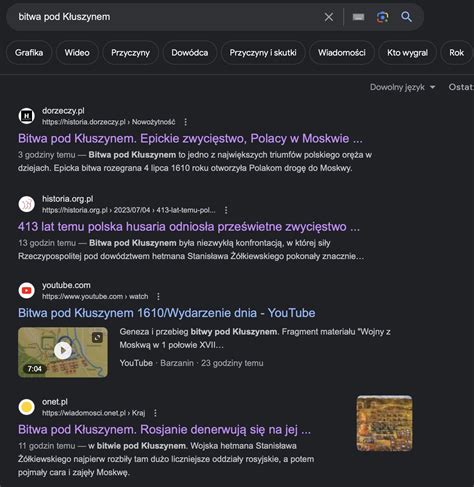Select the Rok filter chip
Image resolution: width=474 pixels, height=487 pixels.
point(456,53)
